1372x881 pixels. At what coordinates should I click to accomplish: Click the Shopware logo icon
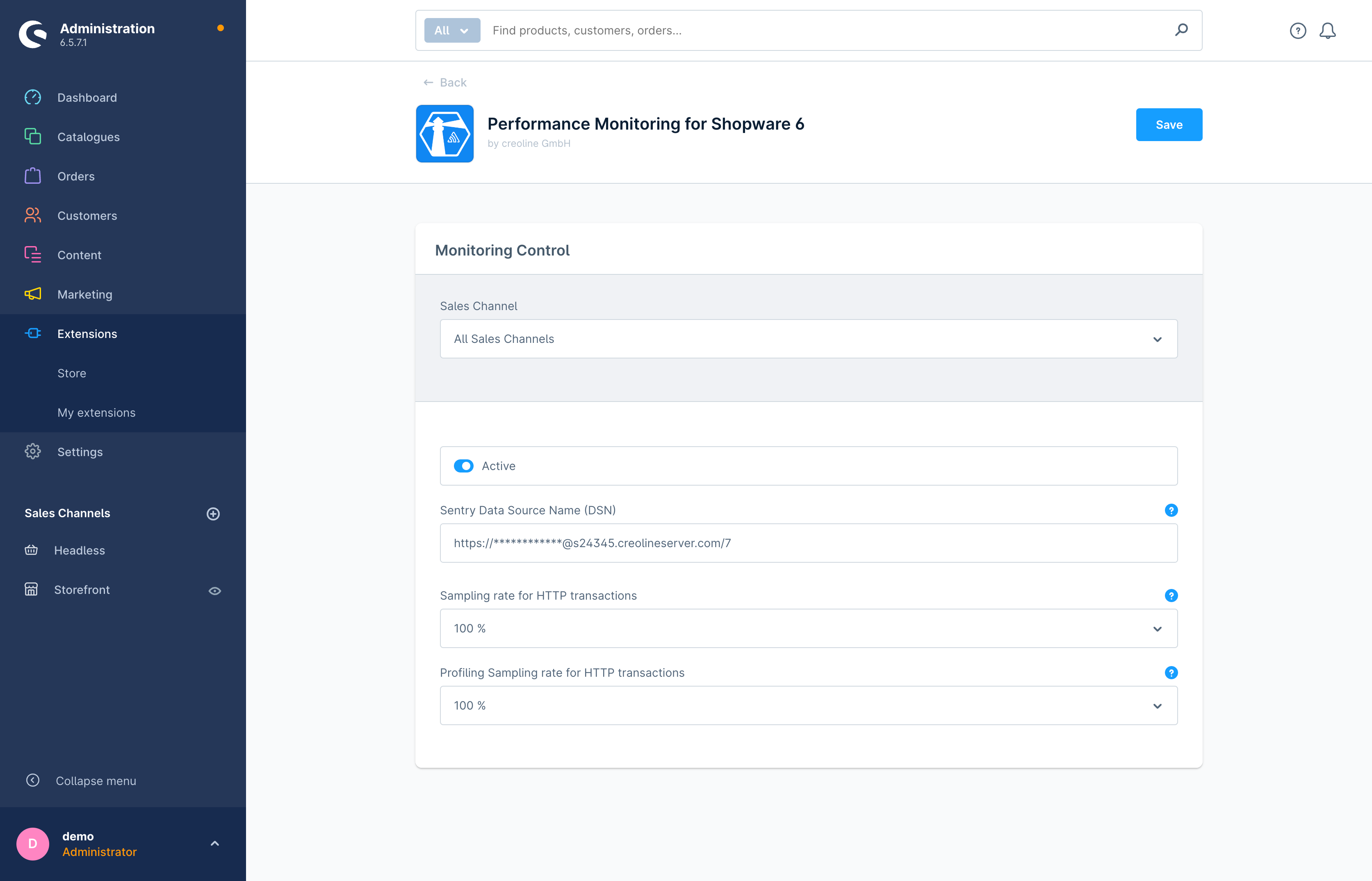(33, 34)
